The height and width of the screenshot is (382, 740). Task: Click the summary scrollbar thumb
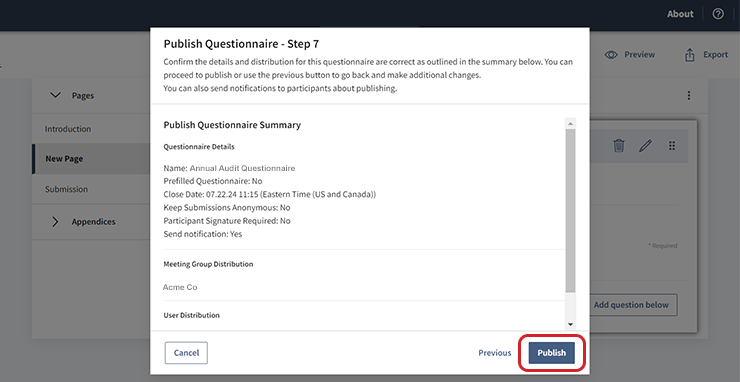570,211
